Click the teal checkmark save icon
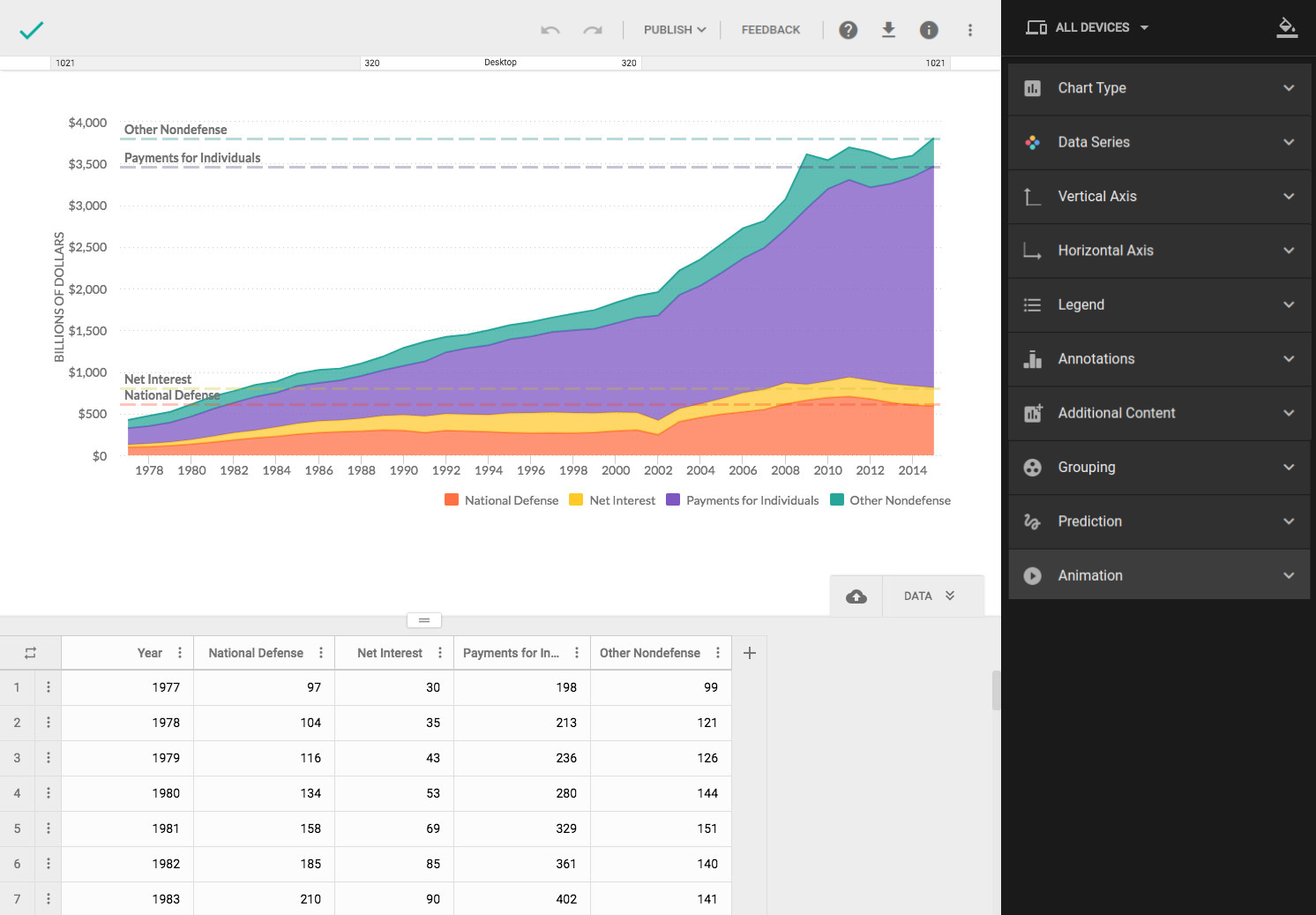Viewport: 1316px width, 915px height. [x=31, y=30]
